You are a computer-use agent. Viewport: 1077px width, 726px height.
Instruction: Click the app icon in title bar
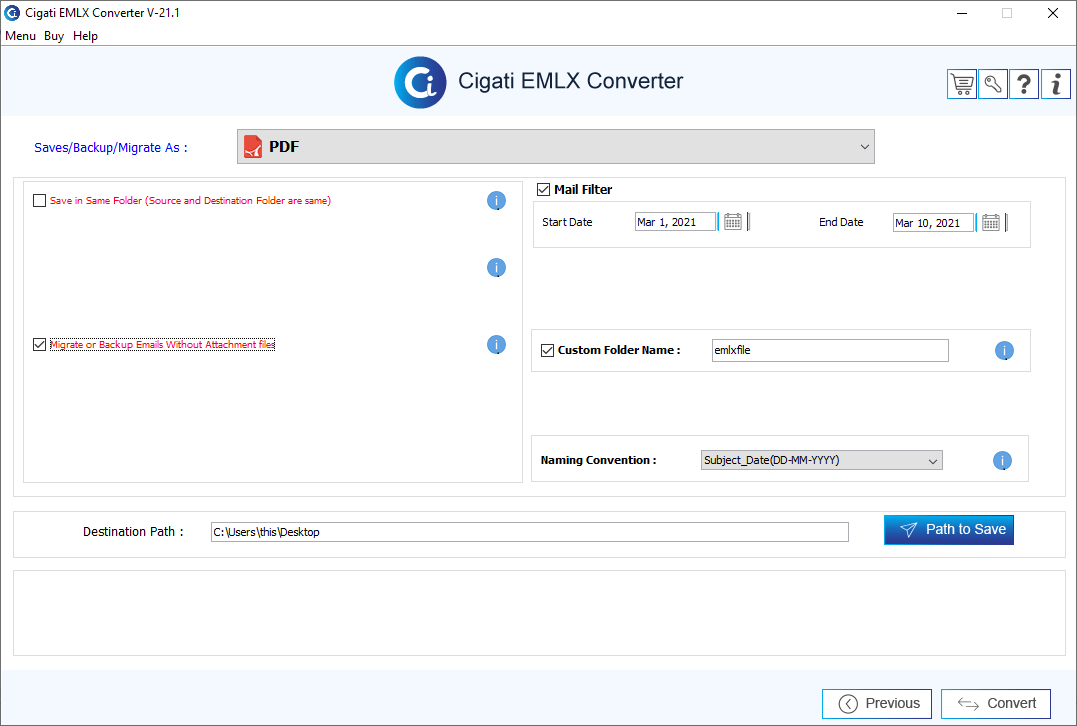[12, 12]
